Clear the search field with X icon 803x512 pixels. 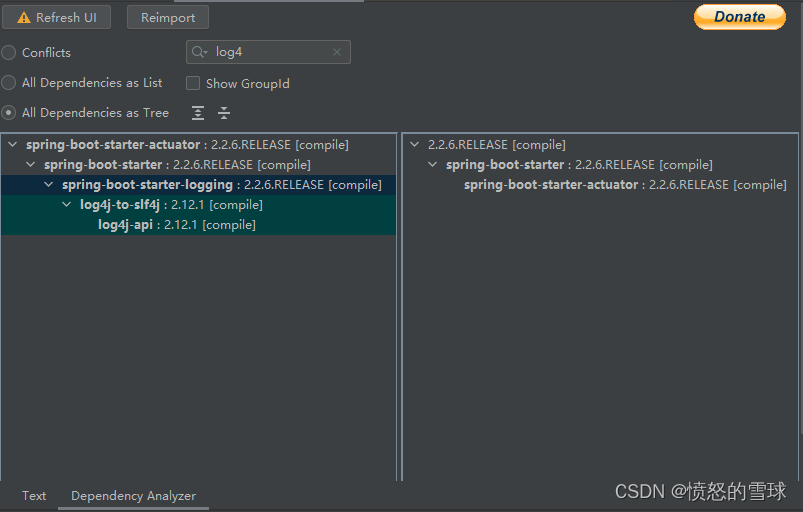point(336,52)
